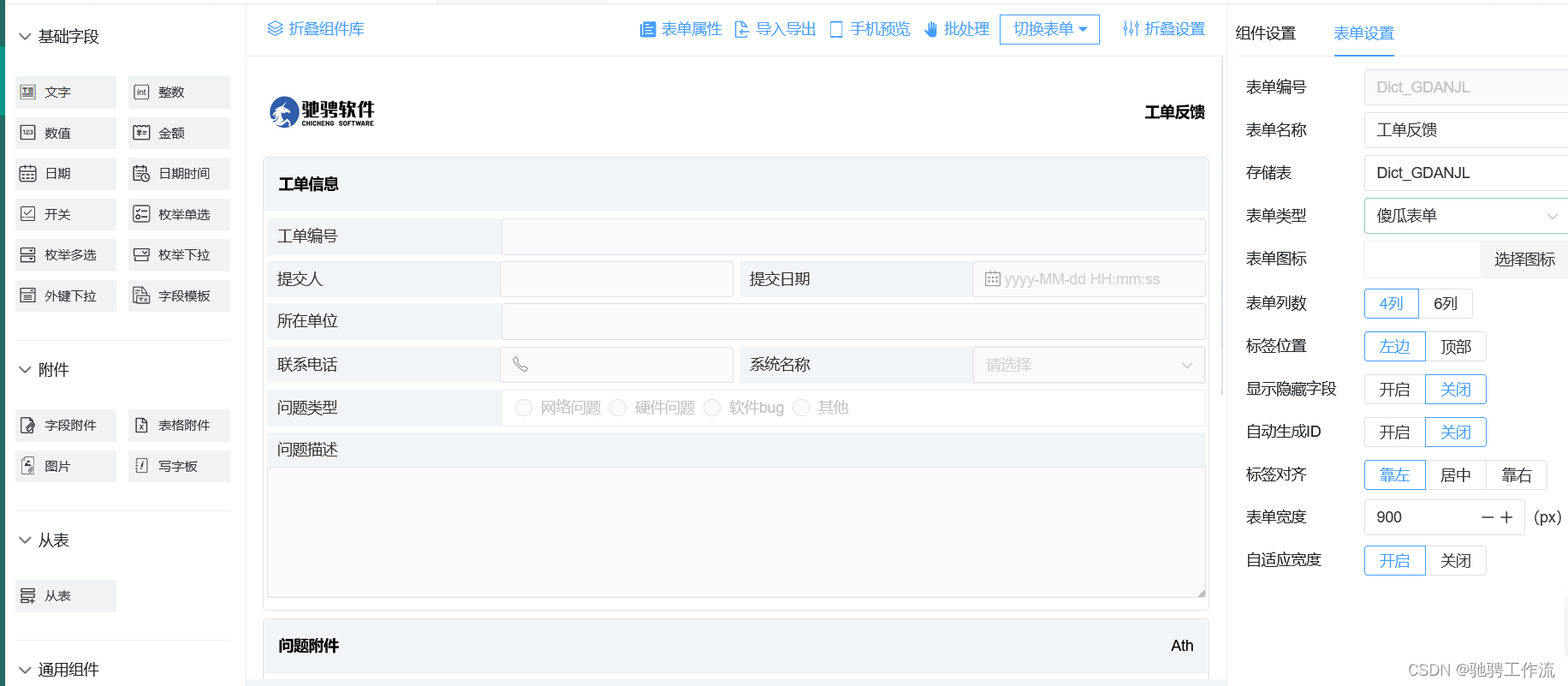Set 显示隐藏字段 to 关闭
The image size is (1568, 686).
pos(1456,390)
